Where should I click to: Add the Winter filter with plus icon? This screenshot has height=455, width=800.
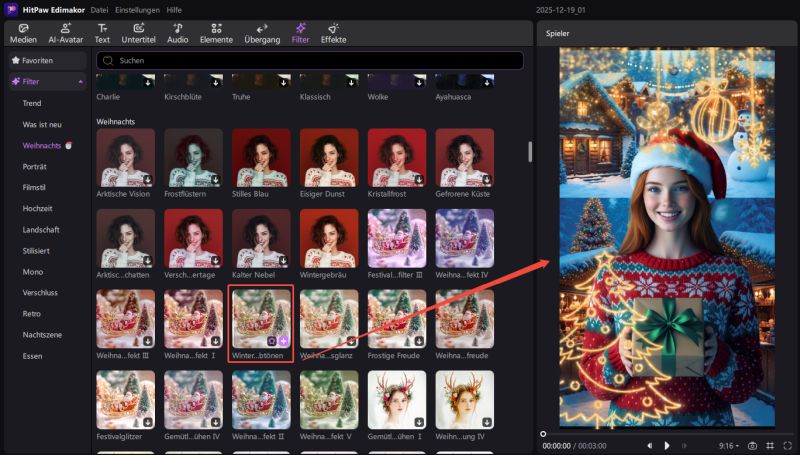[x=283, y=341]
